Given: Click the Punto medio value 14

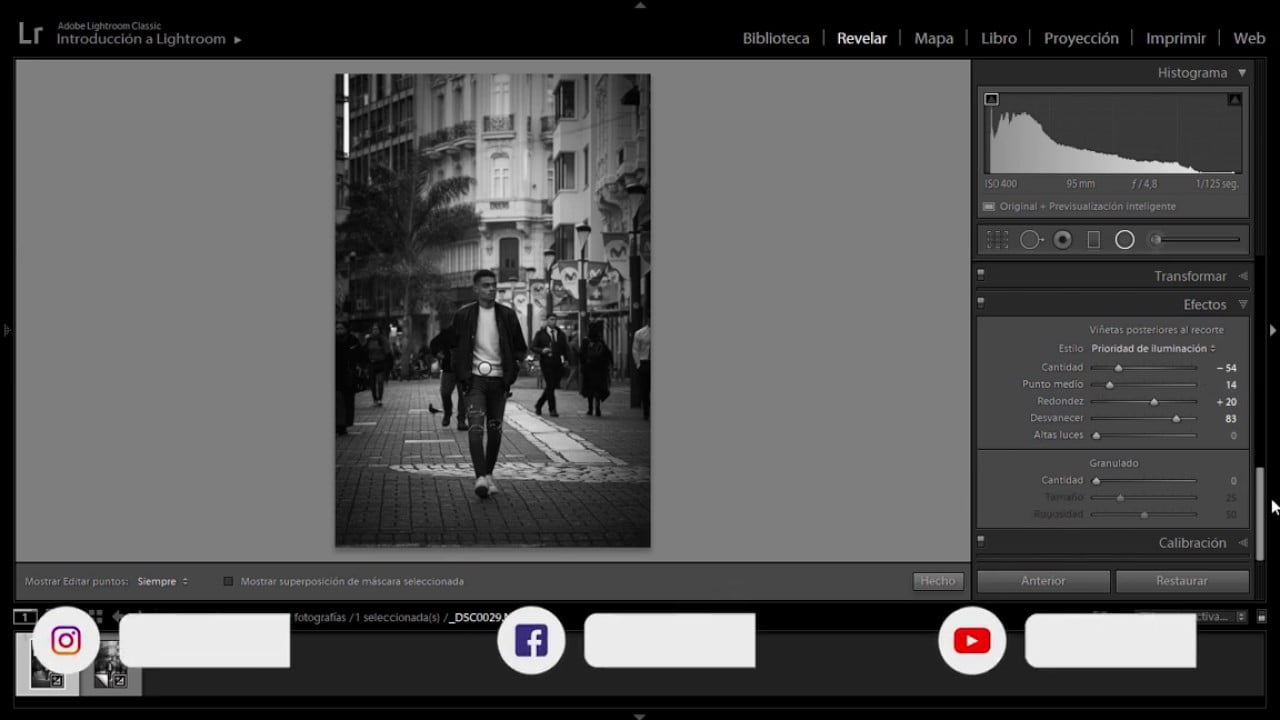Looking at the screenshot, I should tap(1231, 385).
